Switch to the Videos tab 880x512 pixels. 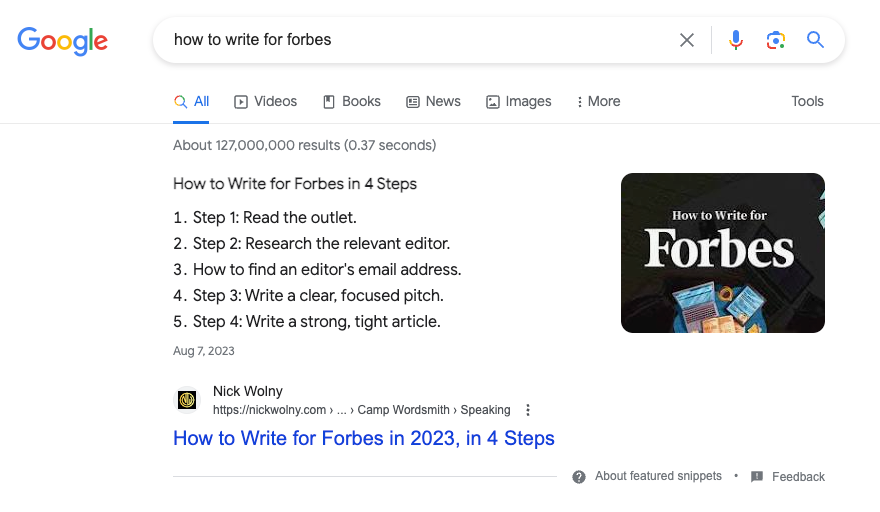click(x=265, y=102)
